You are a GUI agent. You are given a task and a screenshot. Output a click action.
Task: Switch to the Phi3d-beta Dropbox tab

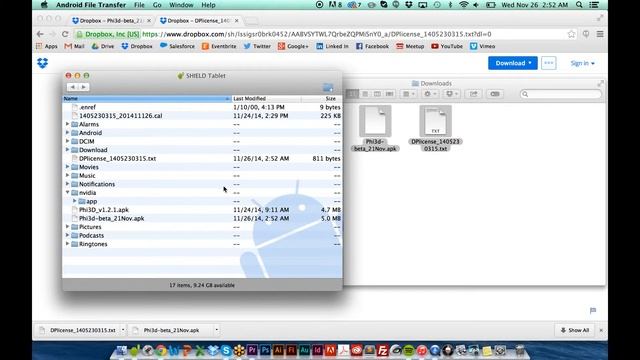click(111, 20)
